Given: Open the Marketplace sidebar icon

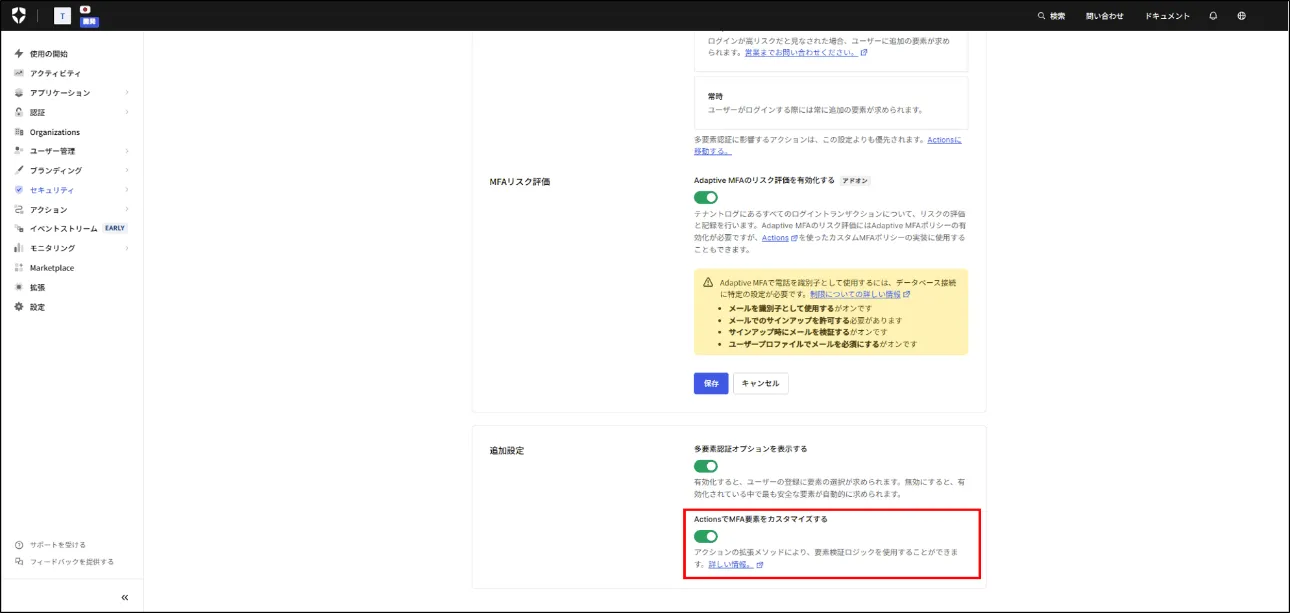Looking at the screenshot, I should (19, 268).
